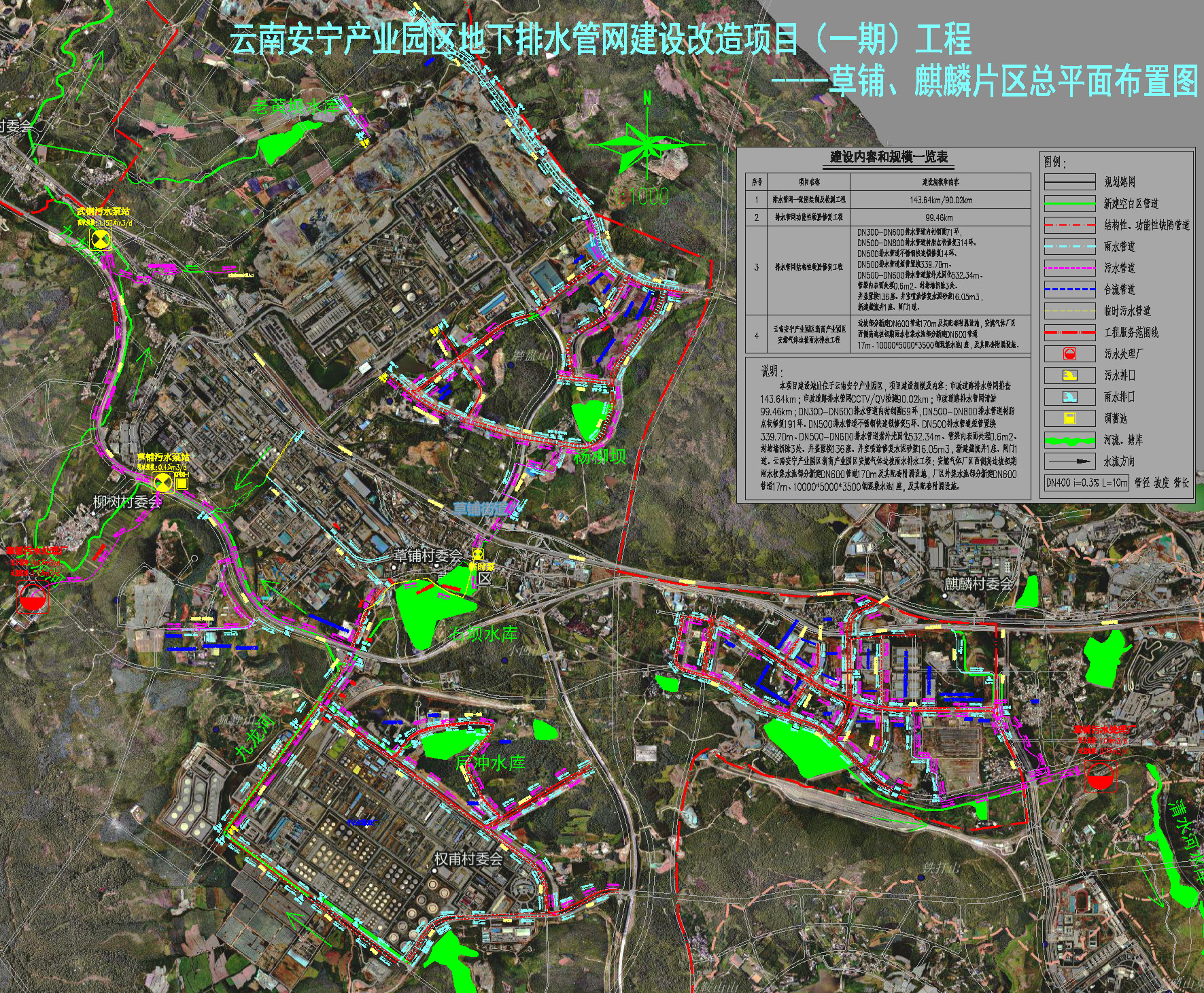1204x993 pixels.
Task: Click the 石坝水库 reservoir label
Action: pos(483,634)
